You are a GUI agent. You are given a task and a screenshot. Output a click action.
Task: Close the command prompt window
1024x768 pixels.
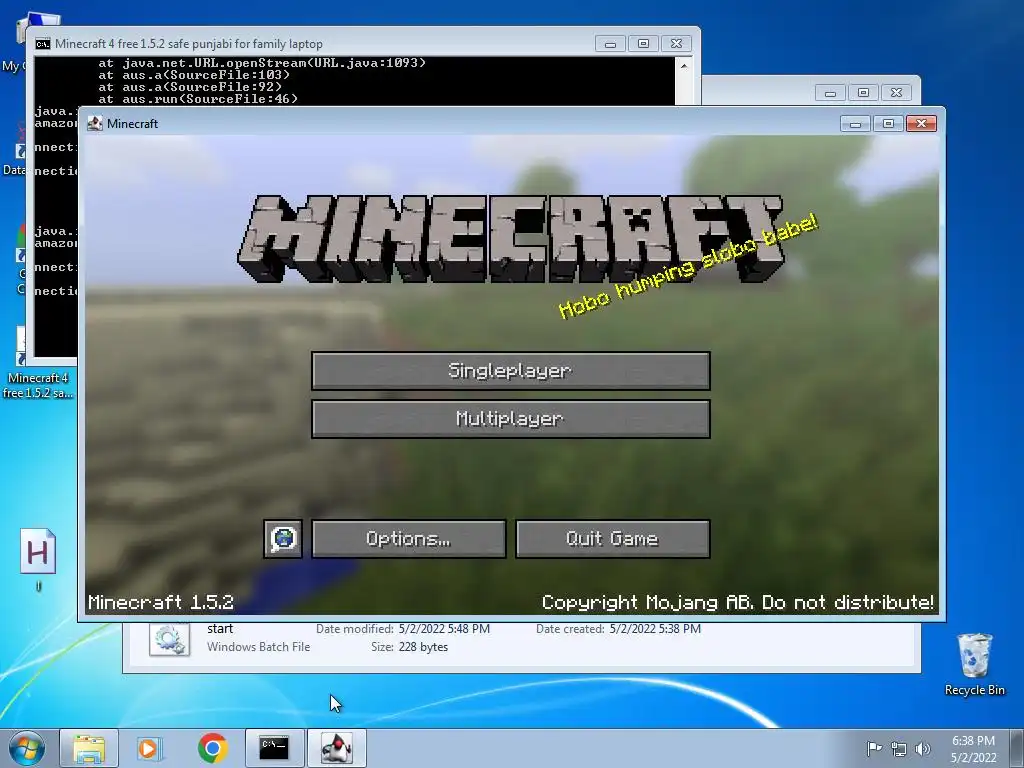[677, 44]
